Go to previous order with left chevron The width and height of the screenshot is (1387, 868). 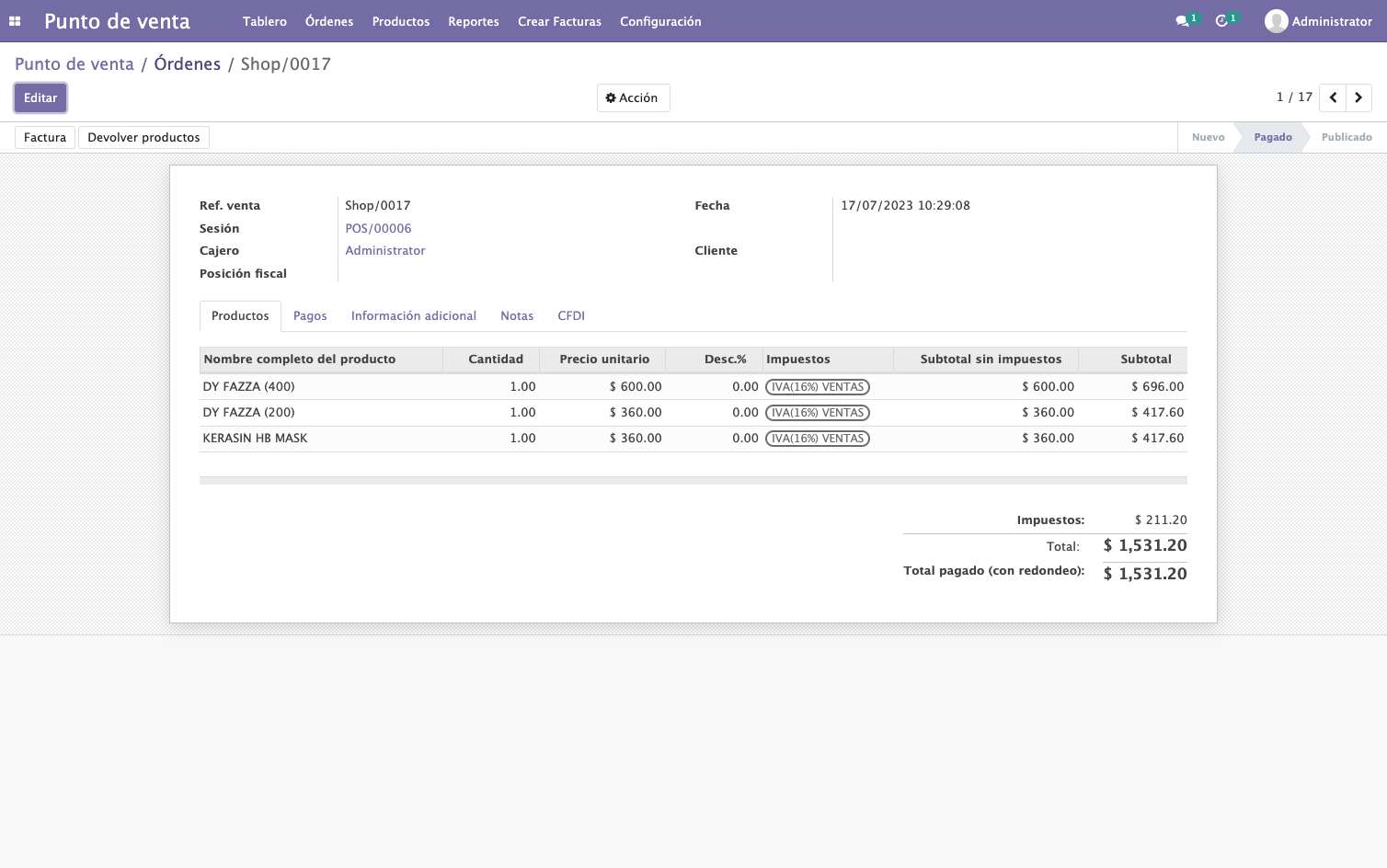(1333, 97)
